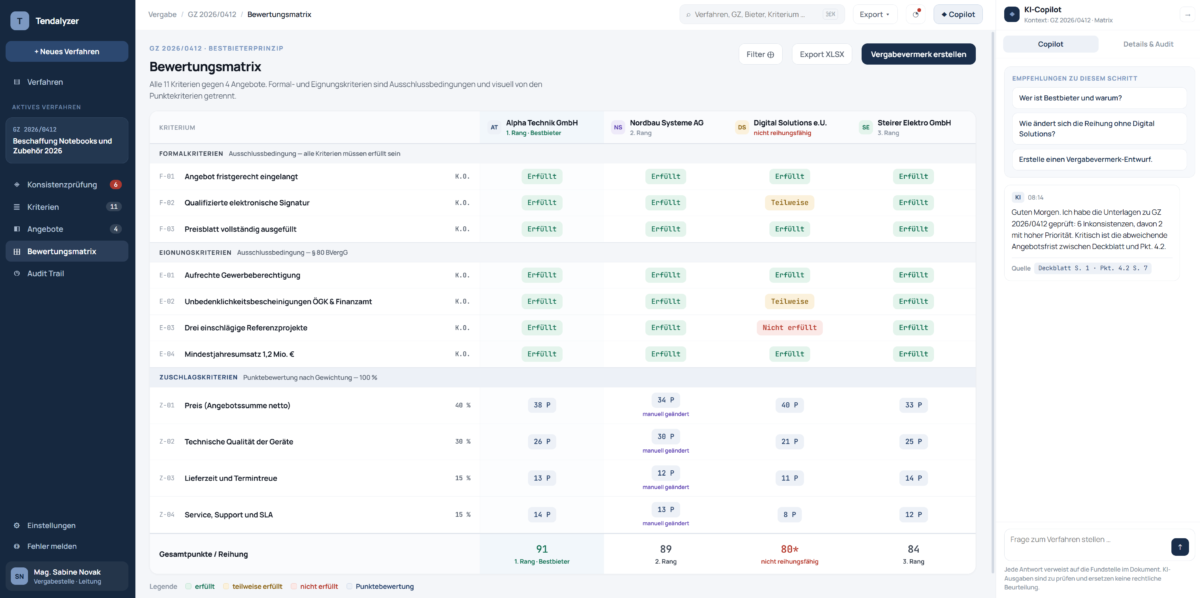
Task: Click the 14 P score for Lieferzeit und Termintreue
Action: coord(914,478)
